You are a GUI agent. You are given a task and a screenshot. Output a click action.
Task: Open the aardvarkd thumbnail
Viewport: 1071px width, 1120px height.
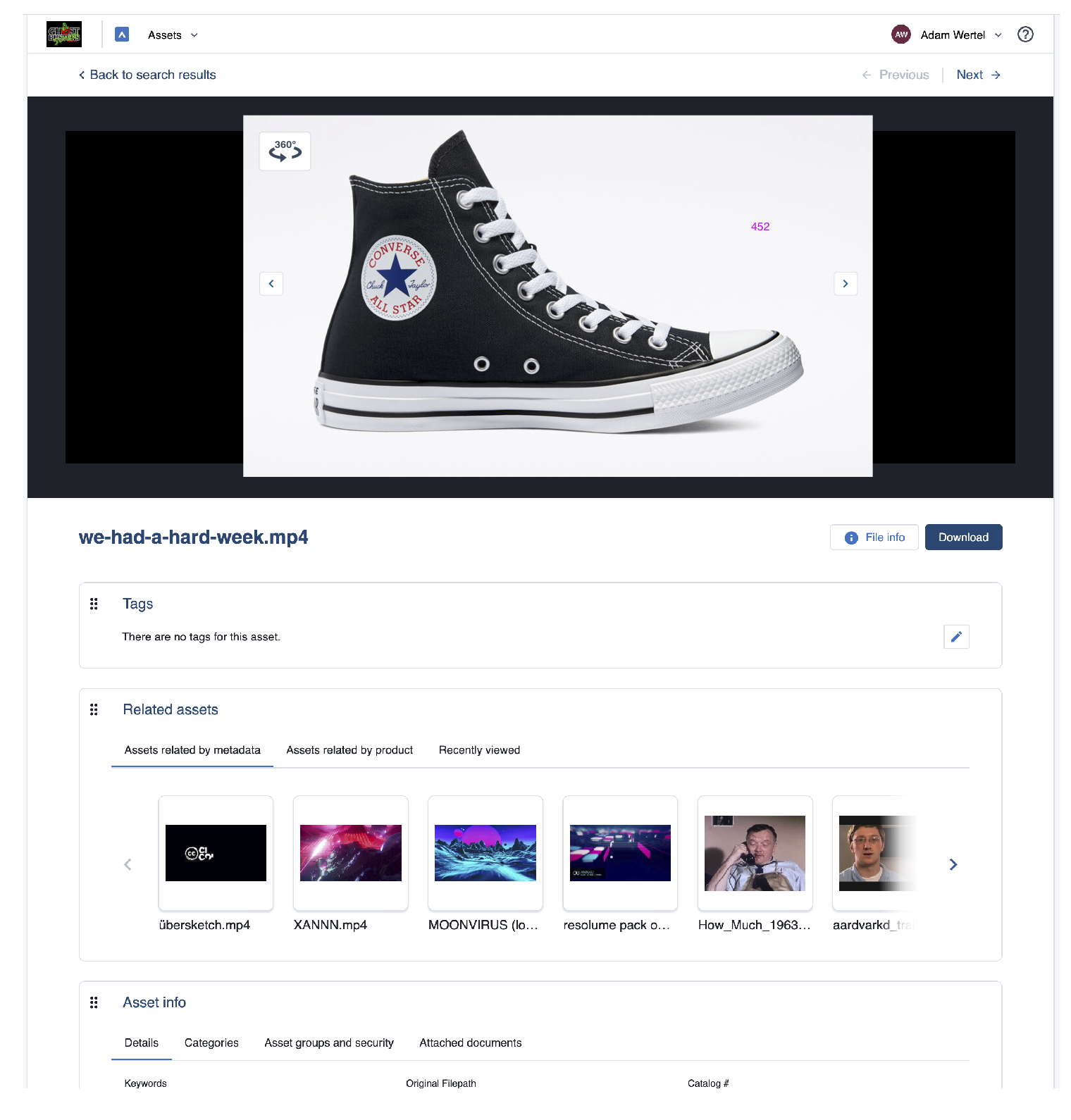pos(874,853)
